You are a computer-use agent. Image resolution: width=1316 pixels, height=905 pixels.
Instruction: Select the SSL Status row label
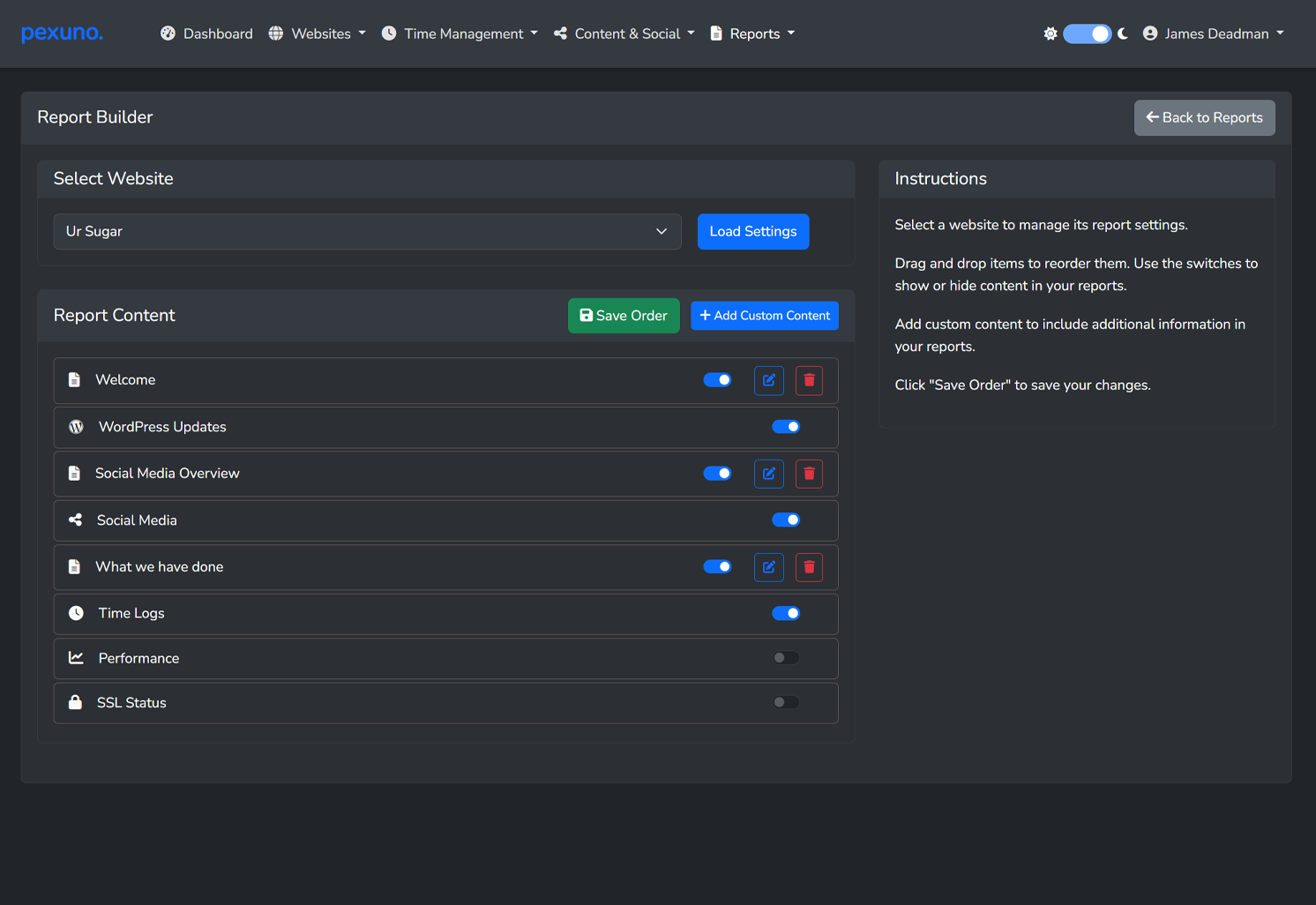[131, 702]
